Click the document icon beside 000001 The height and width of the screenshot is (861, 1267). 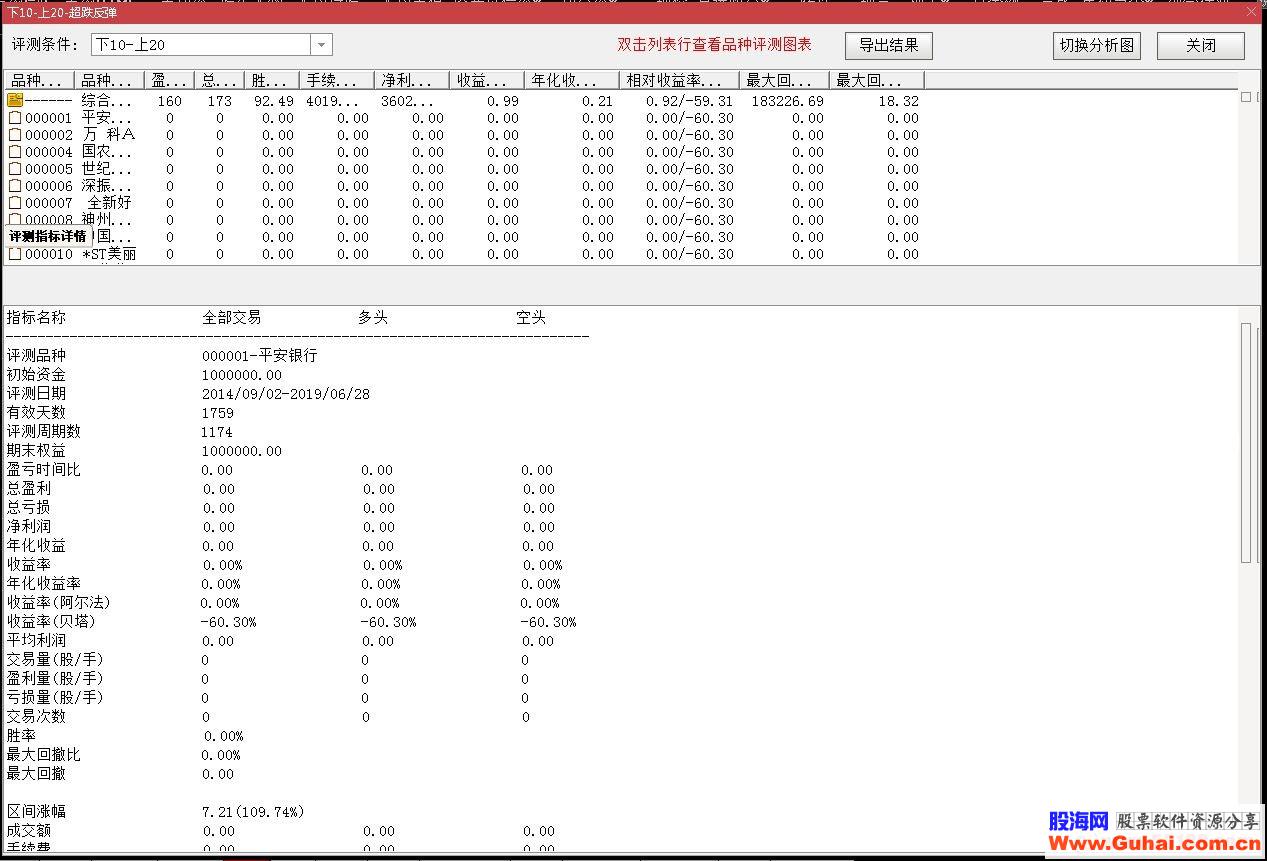[15, 118]
